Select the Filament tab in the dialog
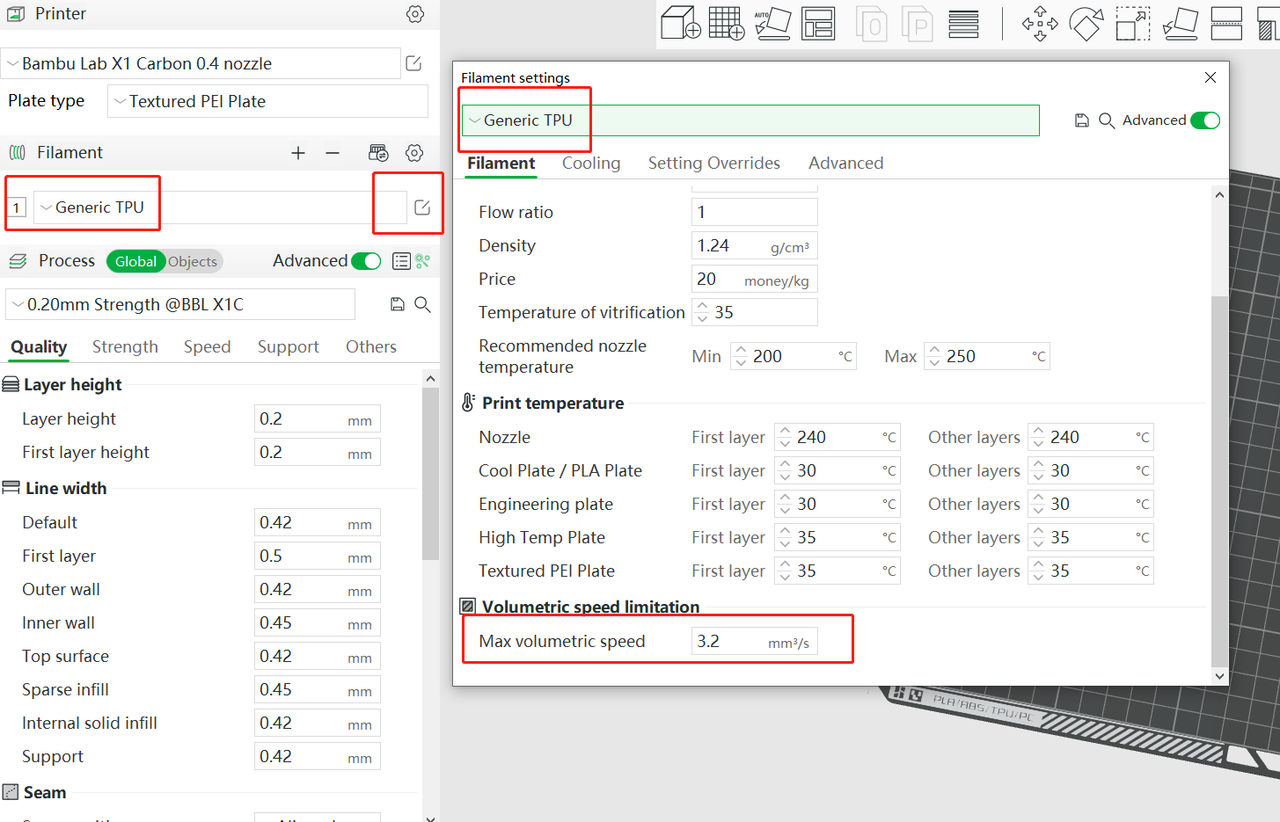 coord(501,164)
